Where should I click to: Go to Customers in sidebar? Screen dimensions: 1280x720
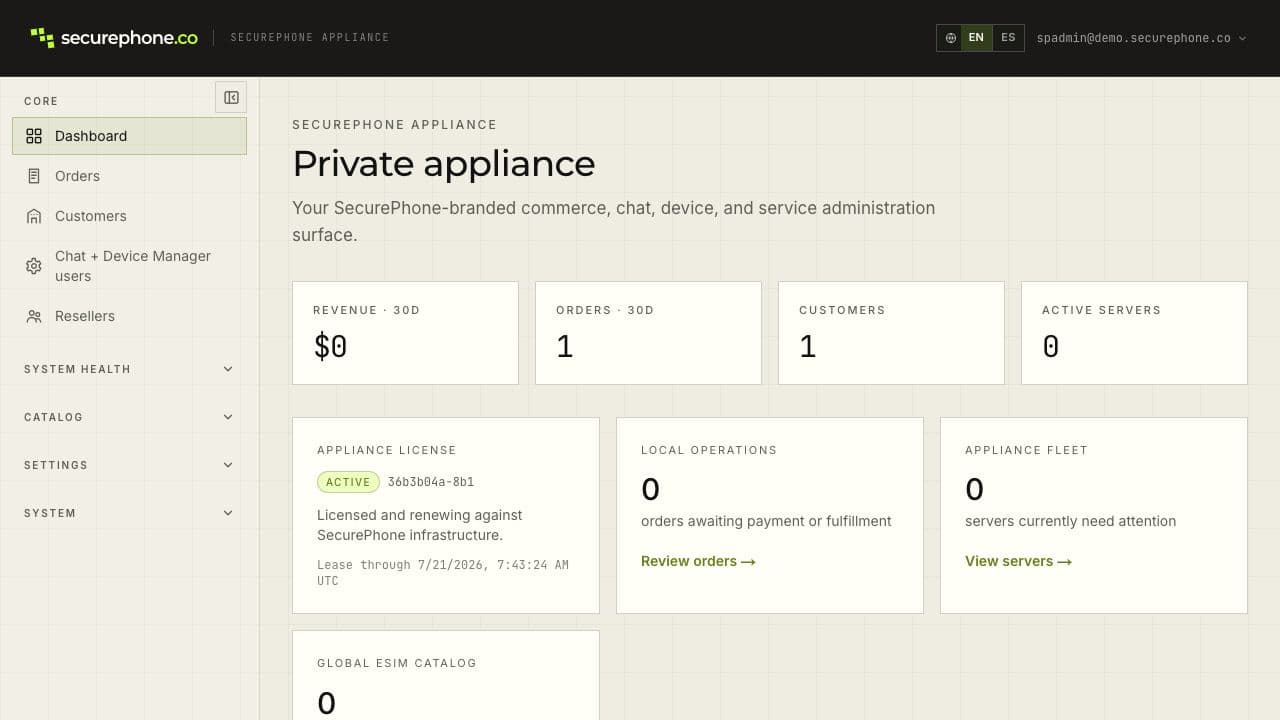[129, 216]
